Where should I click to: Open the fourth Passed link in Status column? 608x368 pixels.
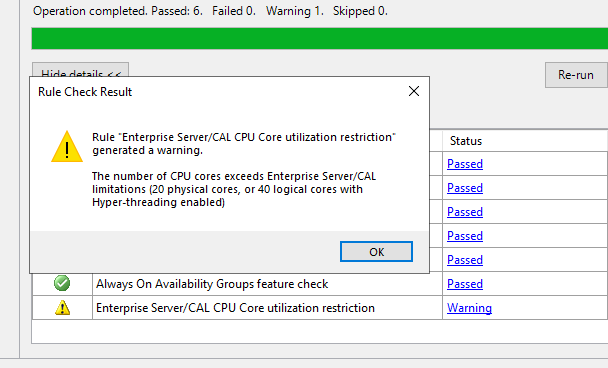465,236
